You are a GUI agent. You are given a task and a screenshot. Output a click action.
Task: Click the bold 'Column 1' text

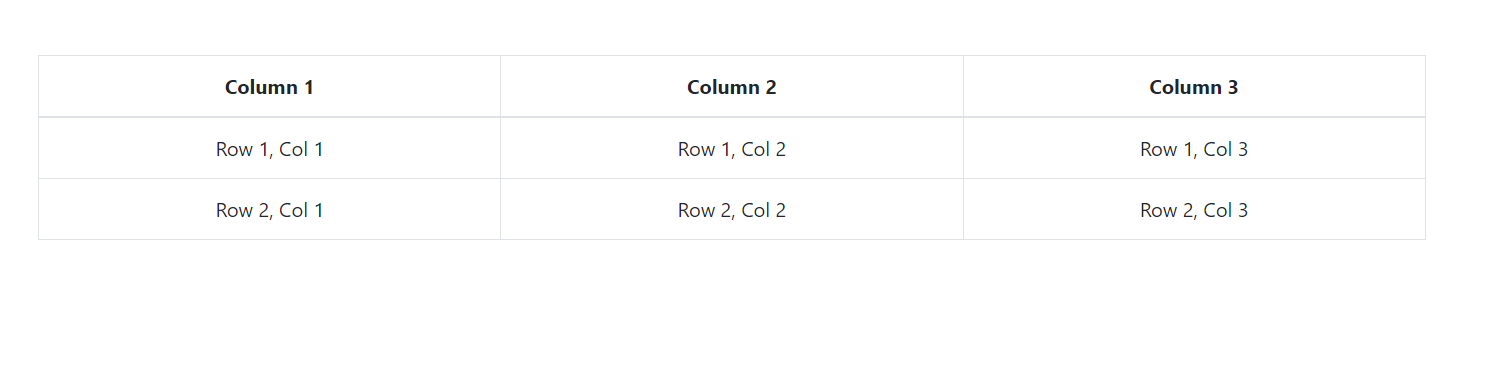[269, 87]
